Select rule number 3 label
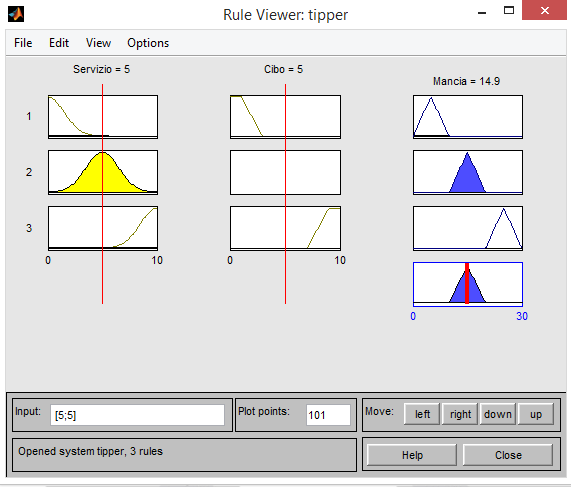The width and height of the screenshot is (571, 487). [29, 228]
